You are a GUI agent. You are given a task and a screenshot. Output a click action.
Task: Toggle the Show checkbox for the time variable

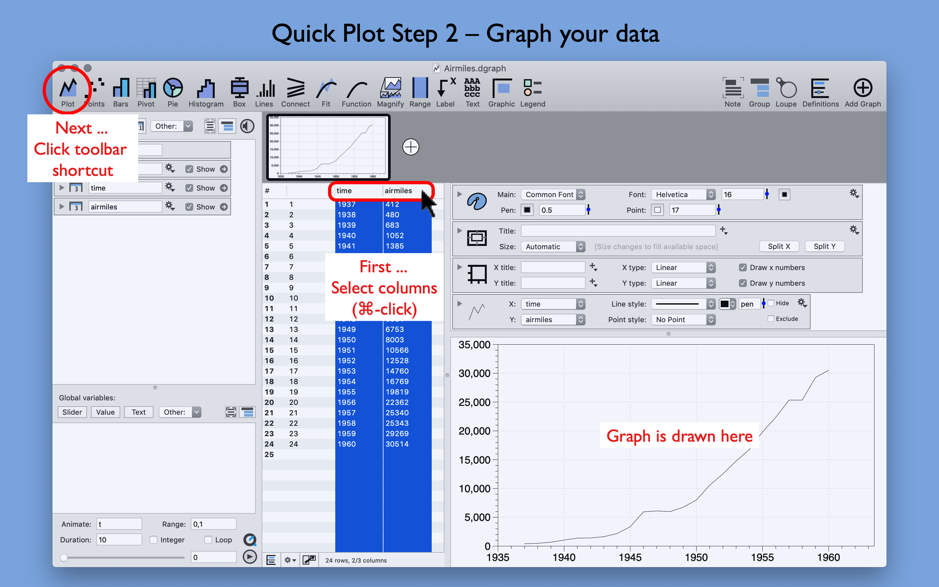tap(189, 187)
